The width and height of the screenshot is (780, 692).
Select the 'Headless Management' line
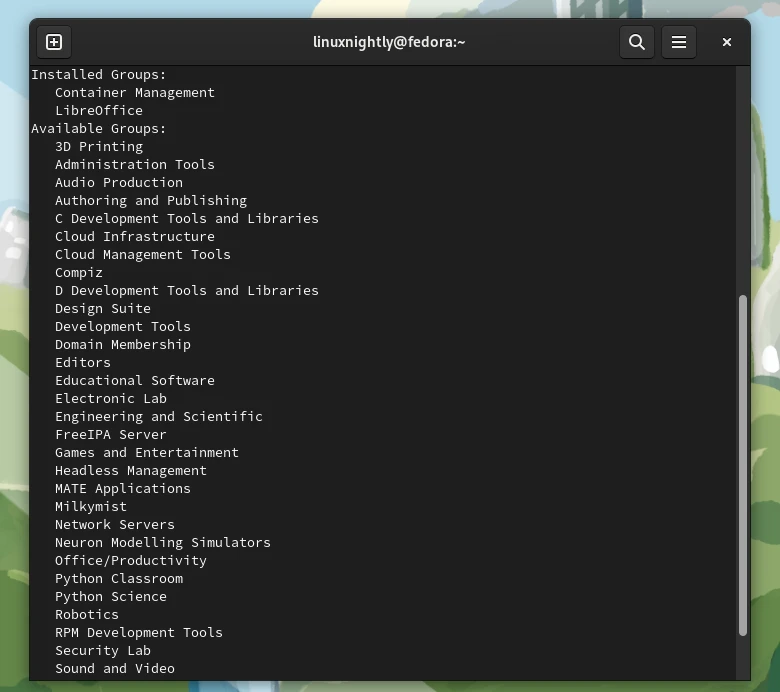131,470
